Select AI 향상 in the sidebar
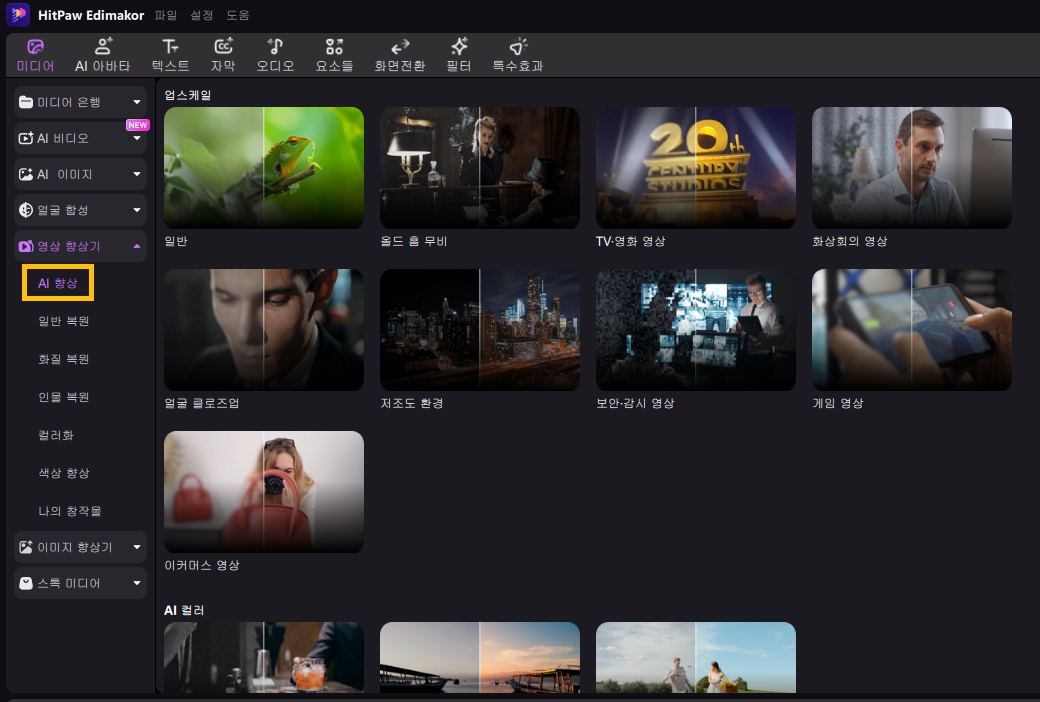 58,283
